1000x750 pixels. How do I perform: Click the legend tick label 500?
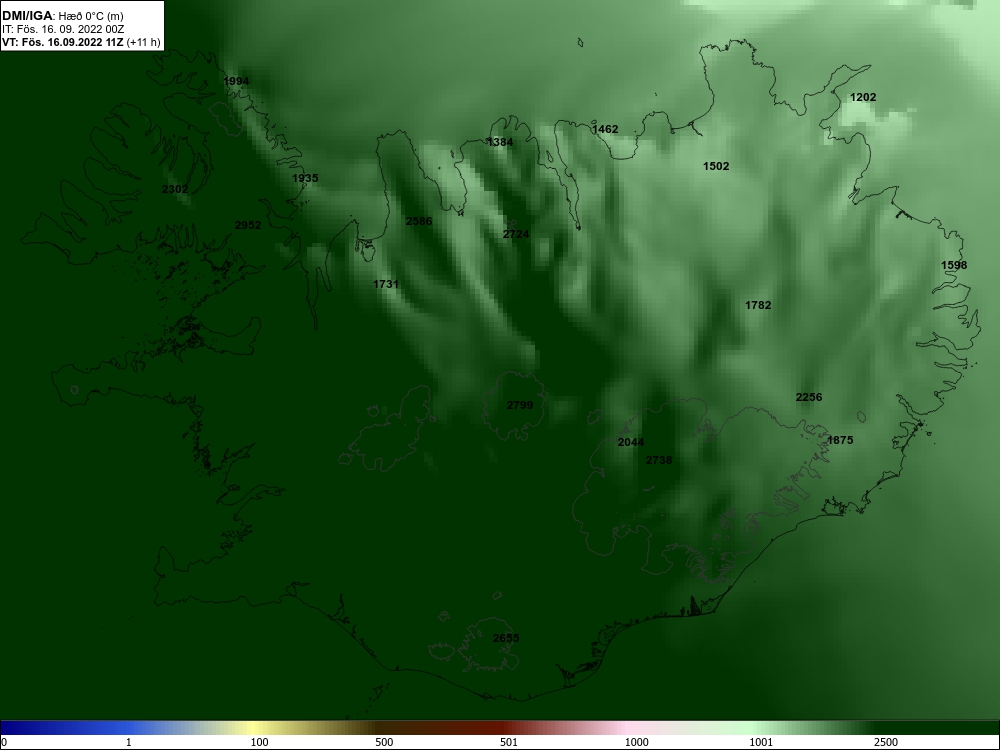coord(384,742)
